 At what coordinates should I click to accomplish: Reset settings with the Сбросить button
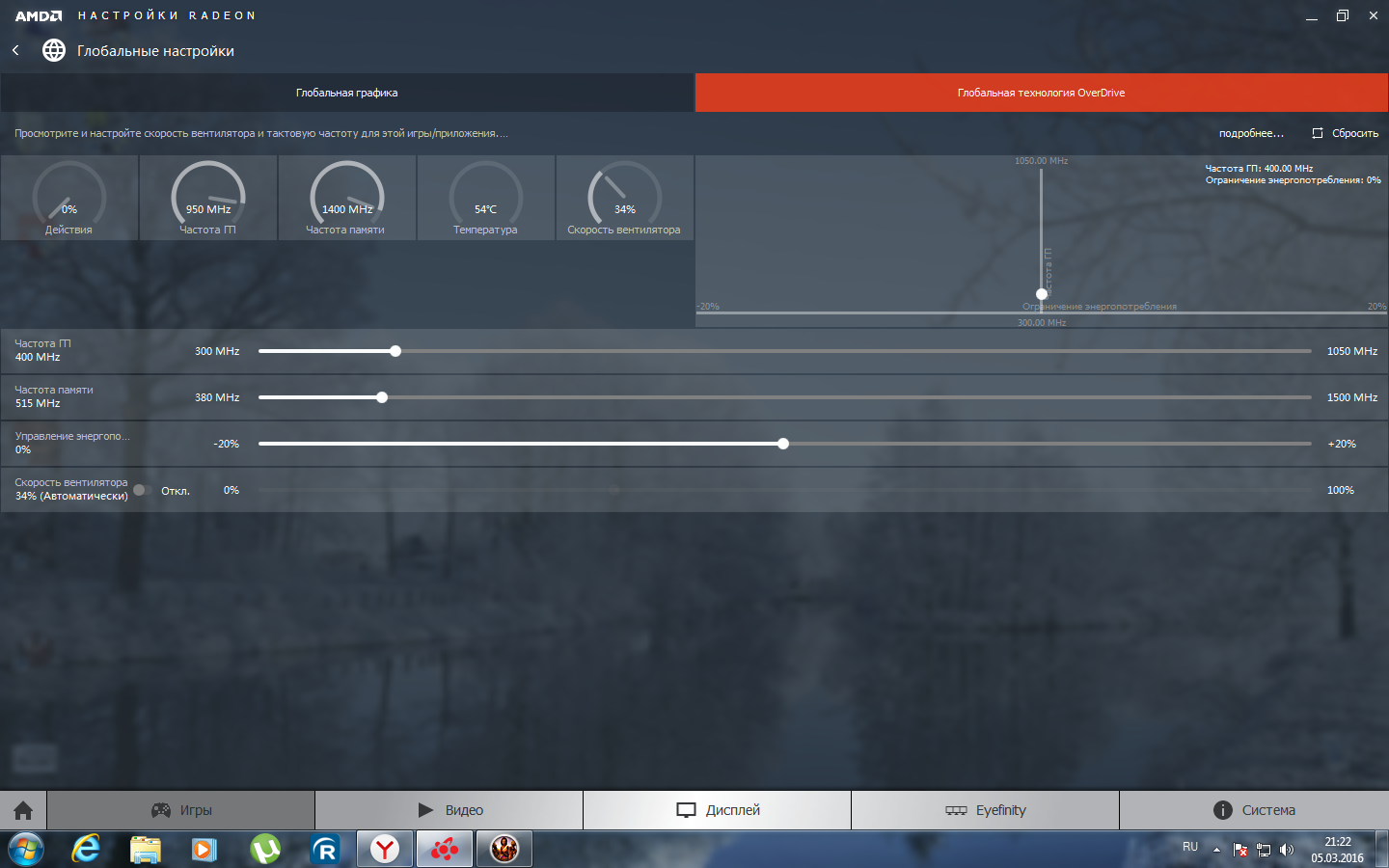tap(1346, 133)
